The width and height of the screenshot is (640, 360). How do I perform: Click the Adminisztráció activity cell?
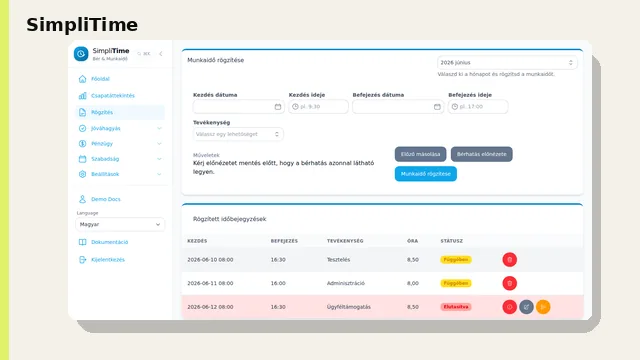[x=346, y=283]
